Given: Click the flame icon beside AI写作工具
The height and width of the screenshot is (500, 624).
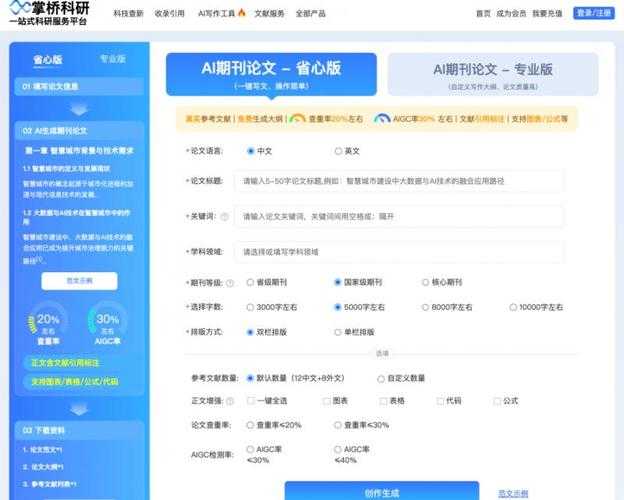Looking at the screenshot, I should [242, 12].
